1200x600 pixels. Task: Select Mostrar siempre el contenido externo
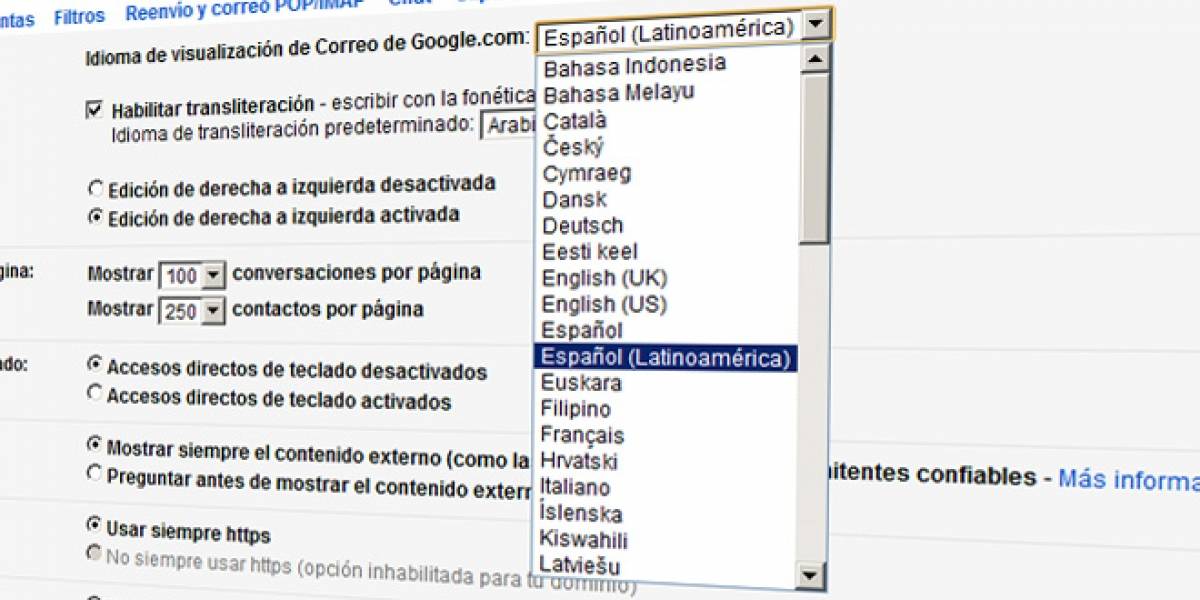pyautogui.click(x=94, y=444)
